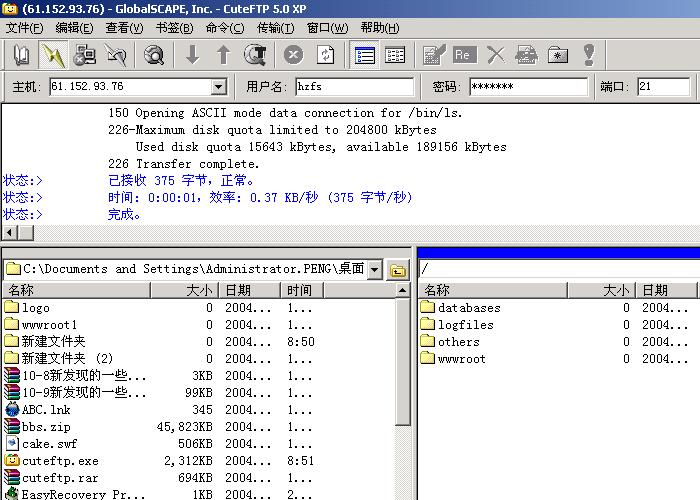Click the connection wizard computers icon
This screenshot has width=700, height=500.
click(x=84, y=55)
